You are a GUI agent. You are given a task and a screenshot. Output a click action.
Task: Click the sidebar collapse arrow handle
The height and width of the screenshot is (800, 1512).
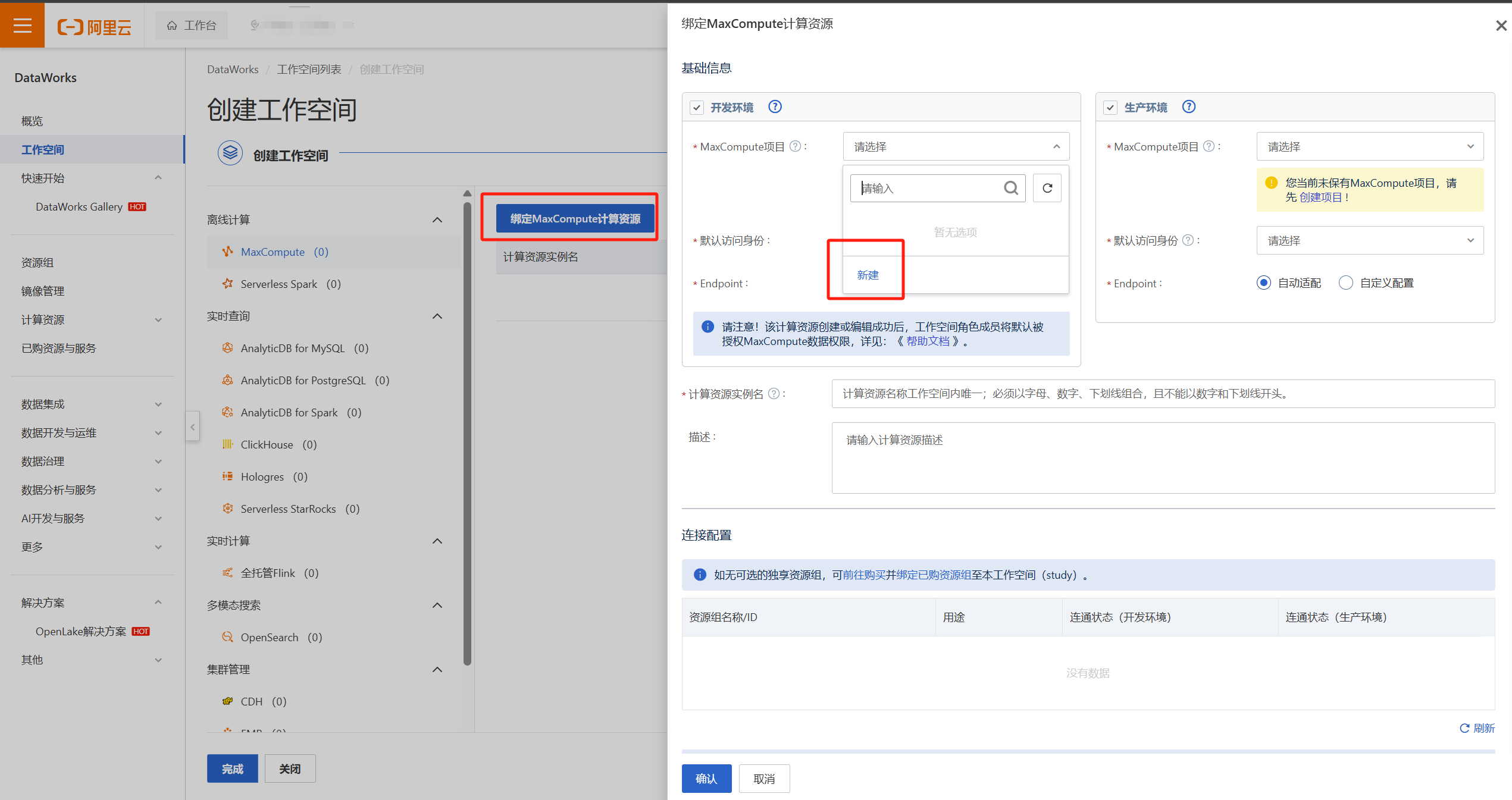coord(192,426)
